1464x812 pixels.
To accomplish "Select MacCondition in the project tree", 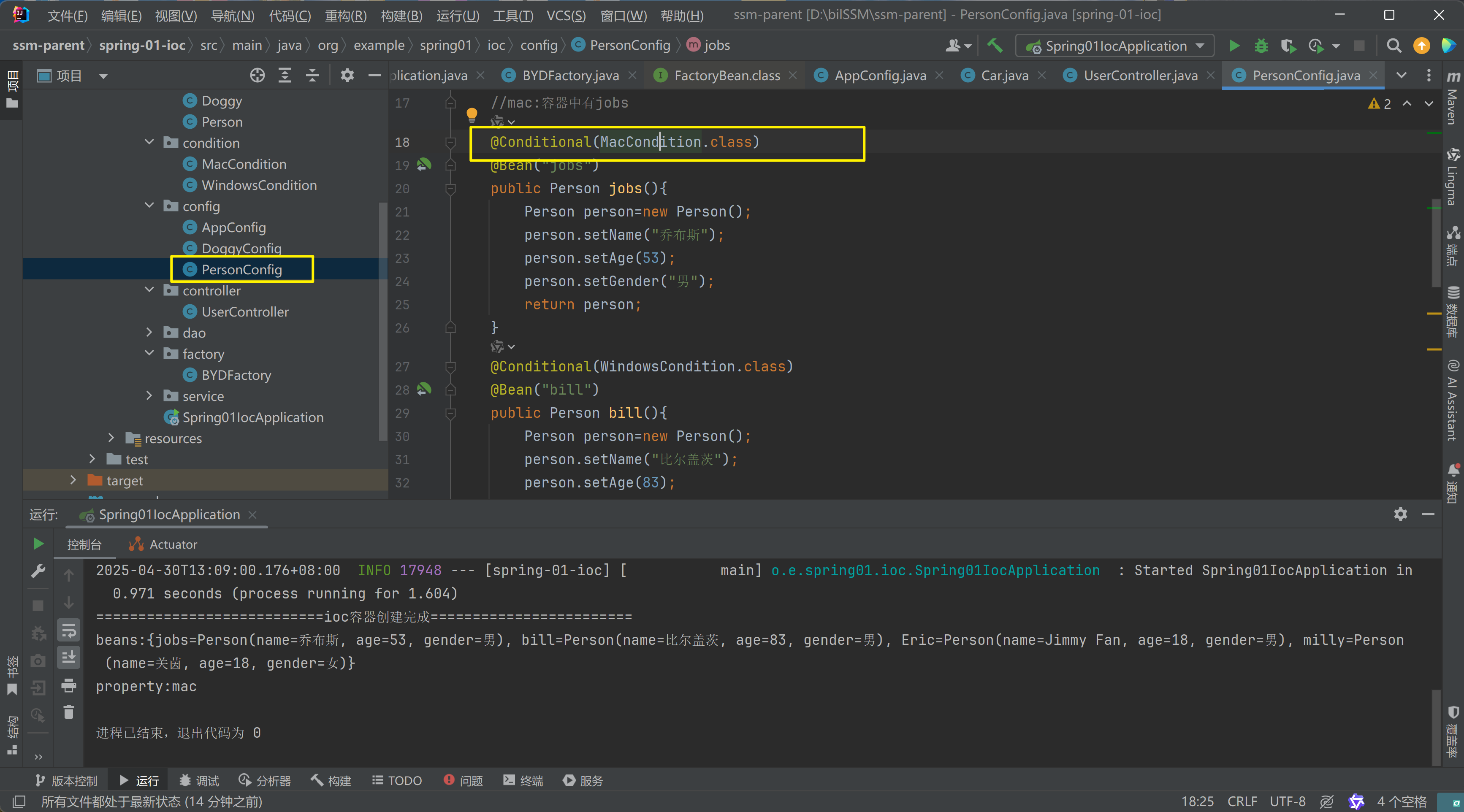I will click(x=244, y=164).
